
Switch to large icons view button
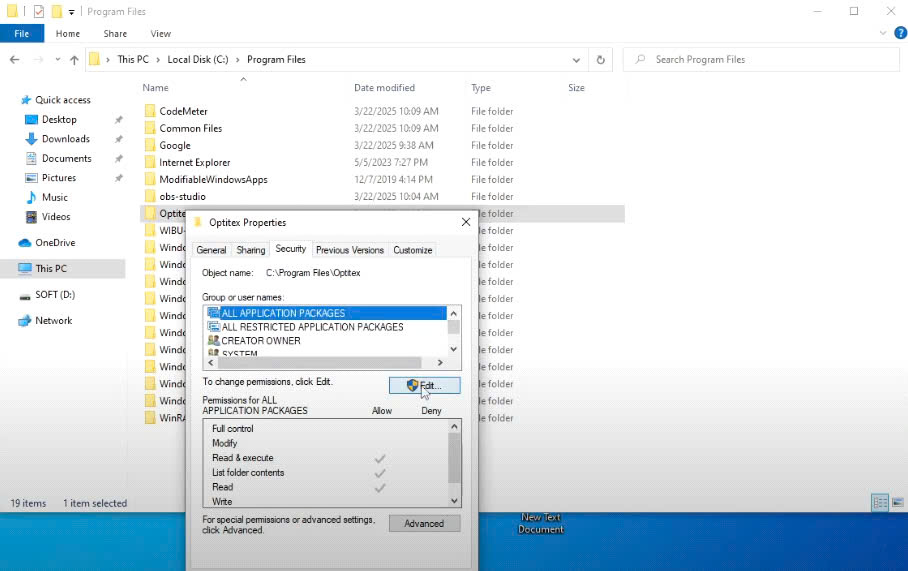pyautogui.click(x=896, y=503)
